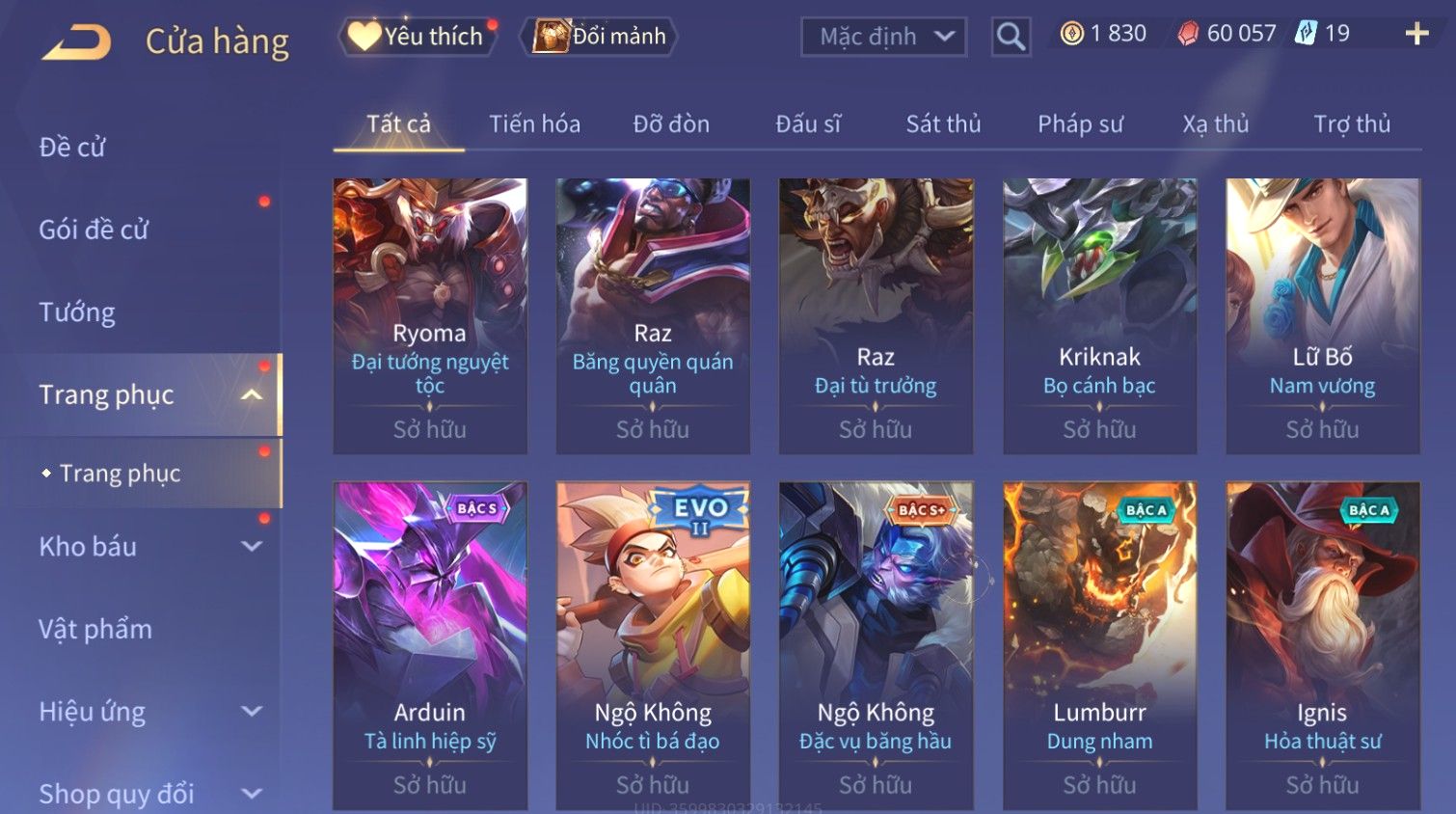Open Gói đề cử in sidebar
The height and width of the screenshot is (814, 1456).
point(94,230)
